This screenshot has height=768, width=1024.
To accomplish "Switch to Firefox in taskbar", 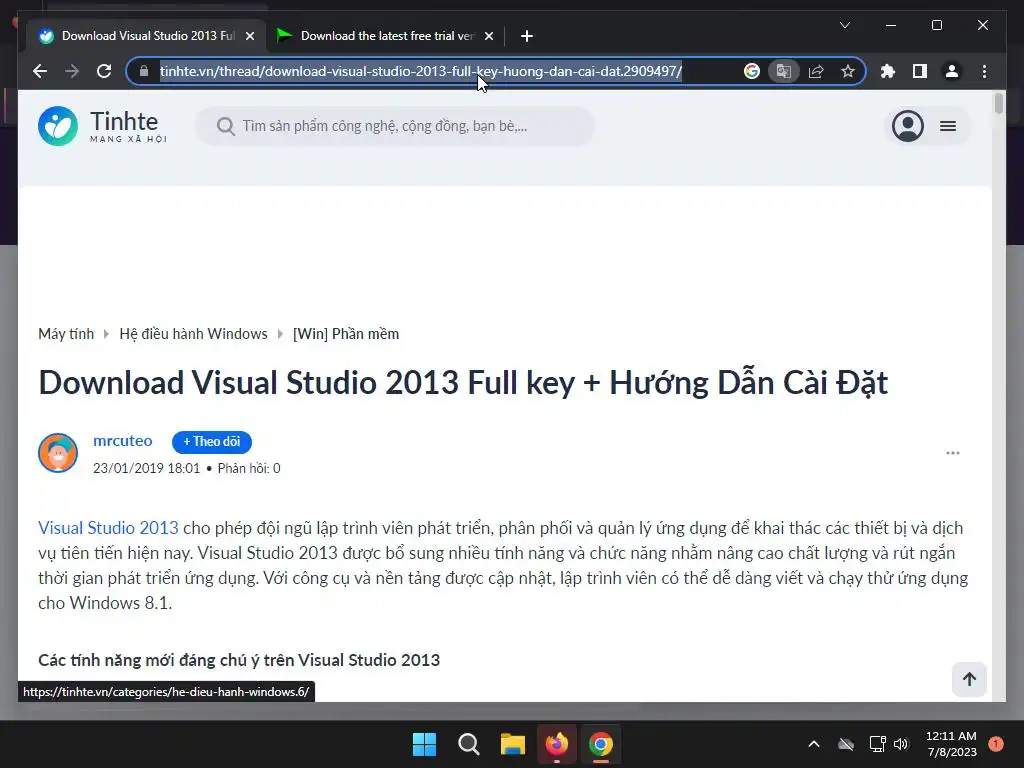I will click(x=556, y=744).
